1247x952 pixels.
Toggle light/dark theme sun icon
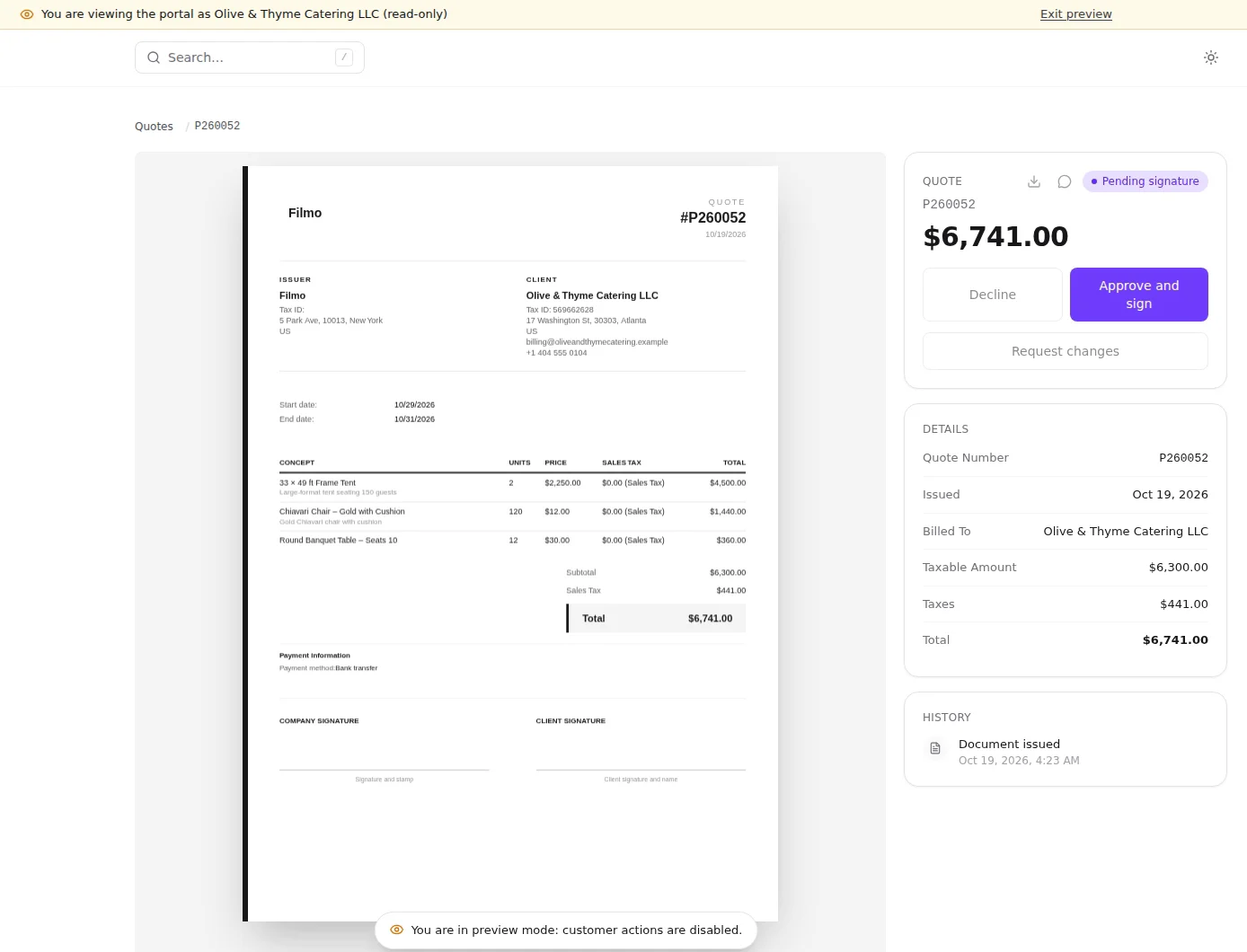(1211, 57)
